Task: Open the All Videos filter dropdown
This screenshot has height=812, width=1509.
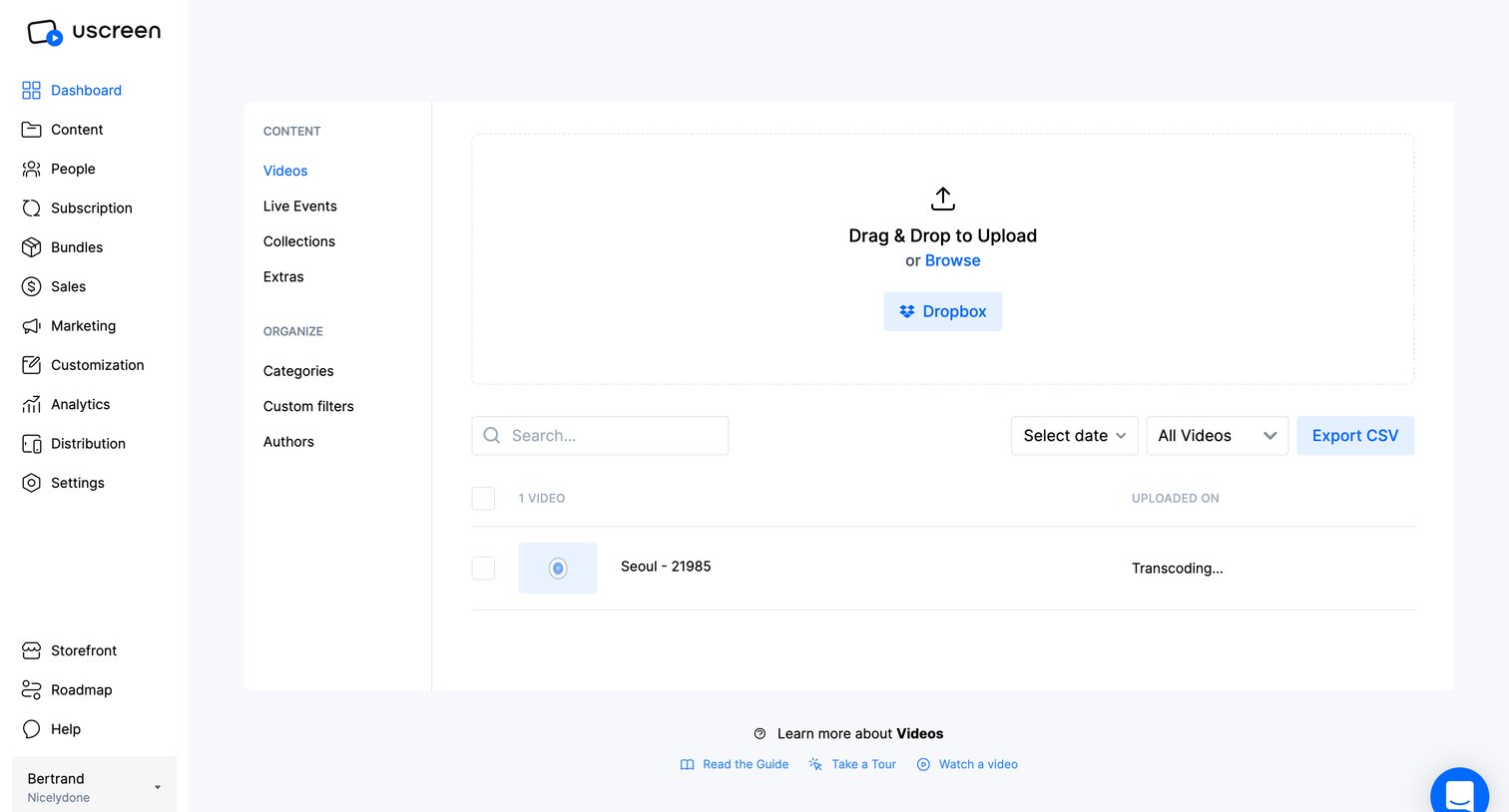Action: pyautogui.click(x=1218, y=436)
